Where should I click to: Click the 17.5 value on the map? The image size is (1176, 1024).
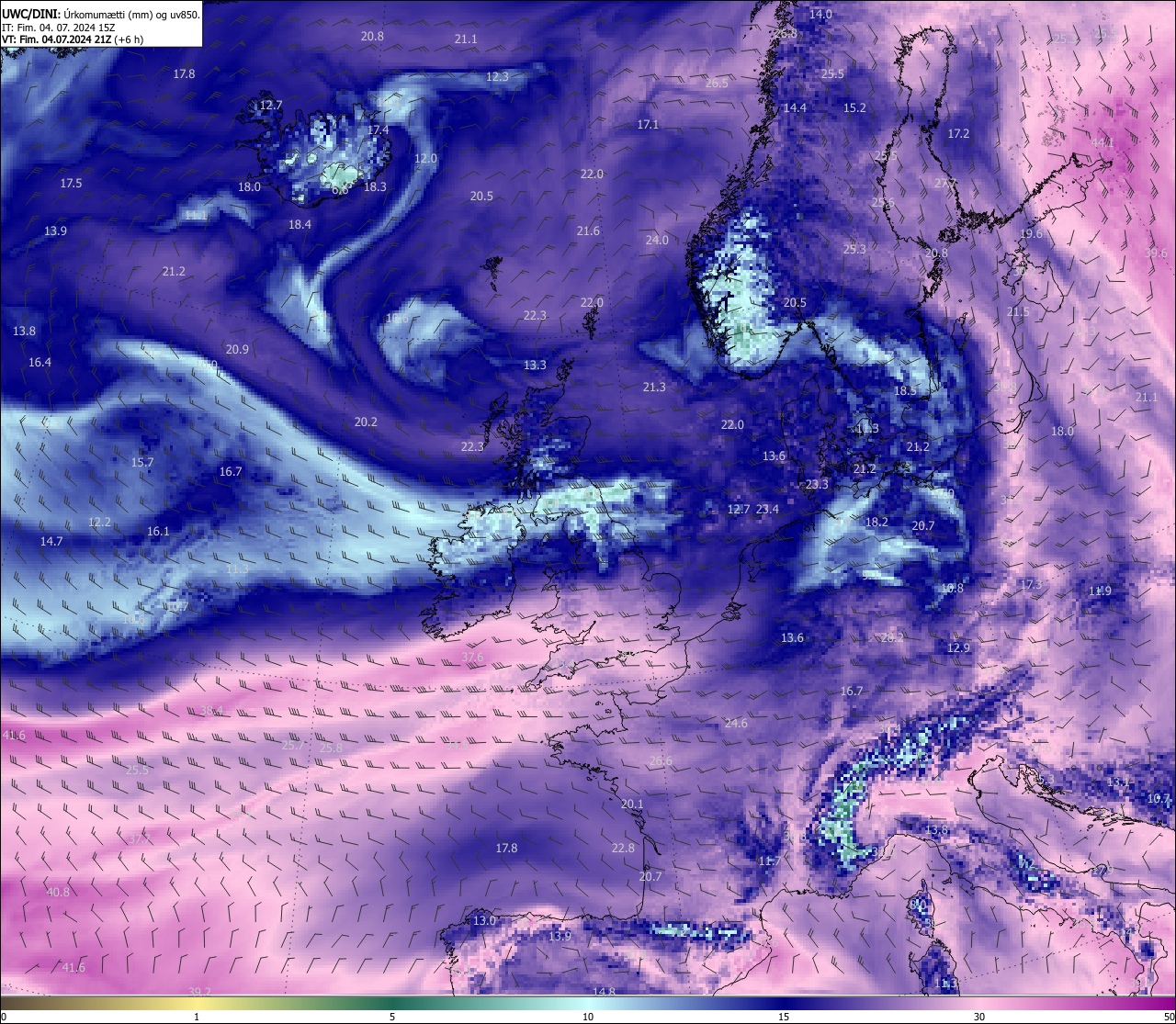(71, 184)
